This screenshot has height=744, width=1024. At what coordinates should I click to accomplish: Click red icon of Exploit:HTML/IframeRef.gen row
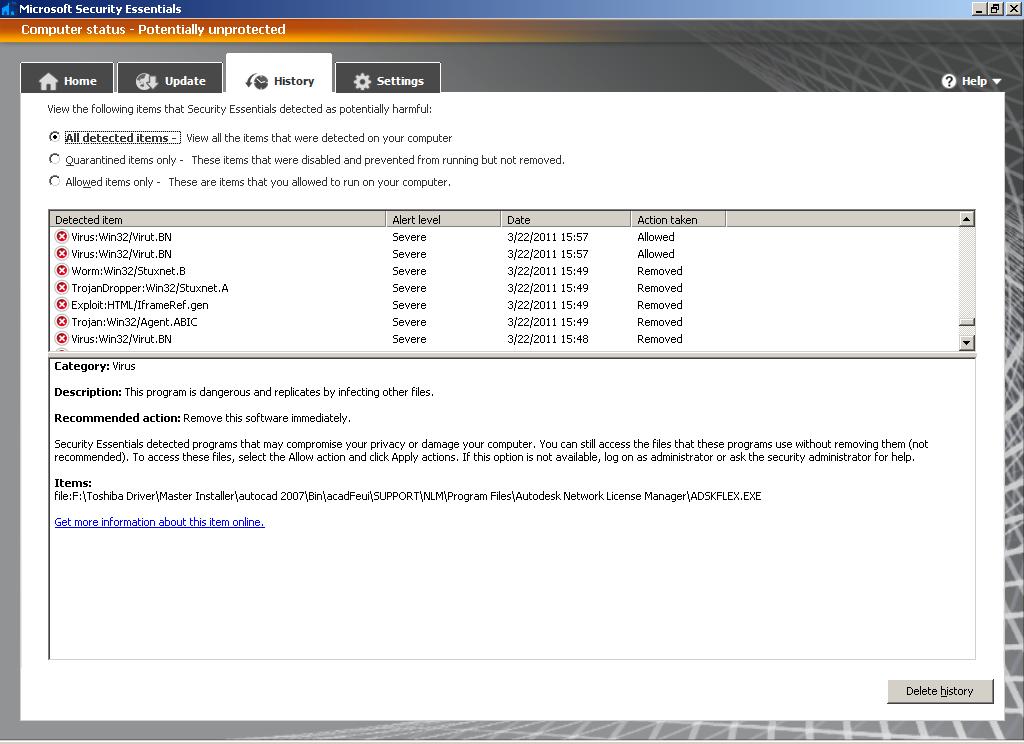click(62, 304)
